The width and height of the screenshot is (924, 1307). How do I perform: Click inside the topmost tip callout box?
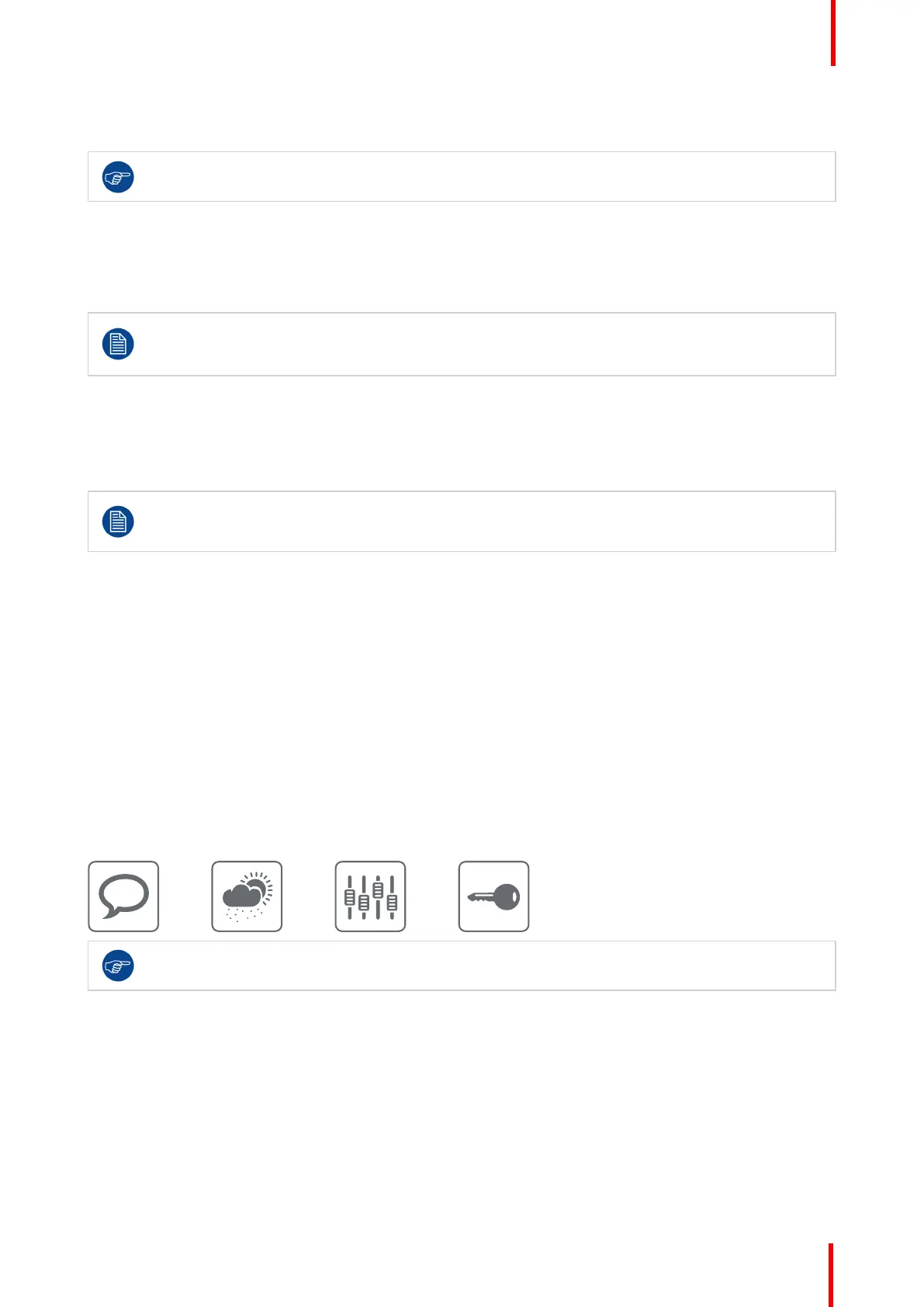[x=462, y=177]
